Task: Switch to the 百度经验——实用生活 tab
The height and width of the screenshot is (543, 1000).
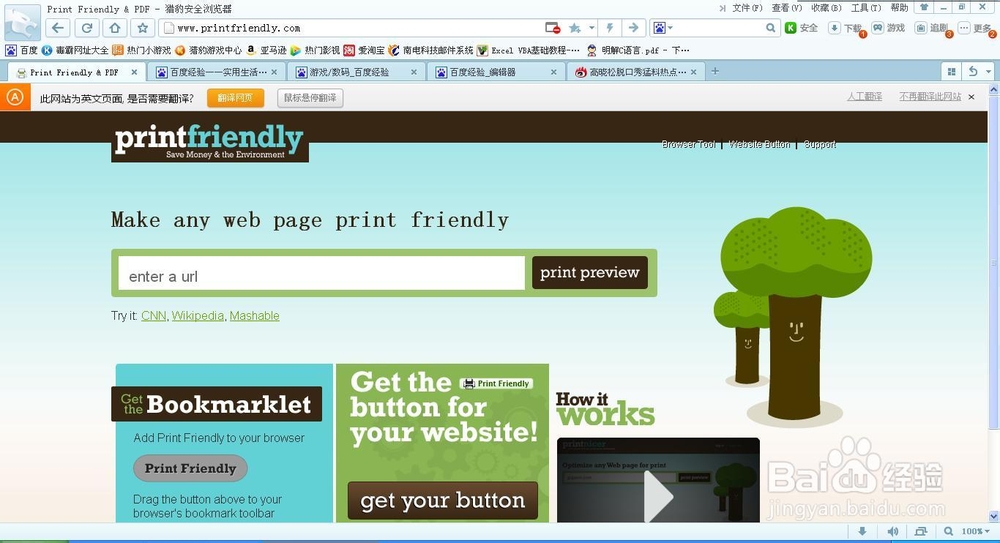Action: click(218, 72)
